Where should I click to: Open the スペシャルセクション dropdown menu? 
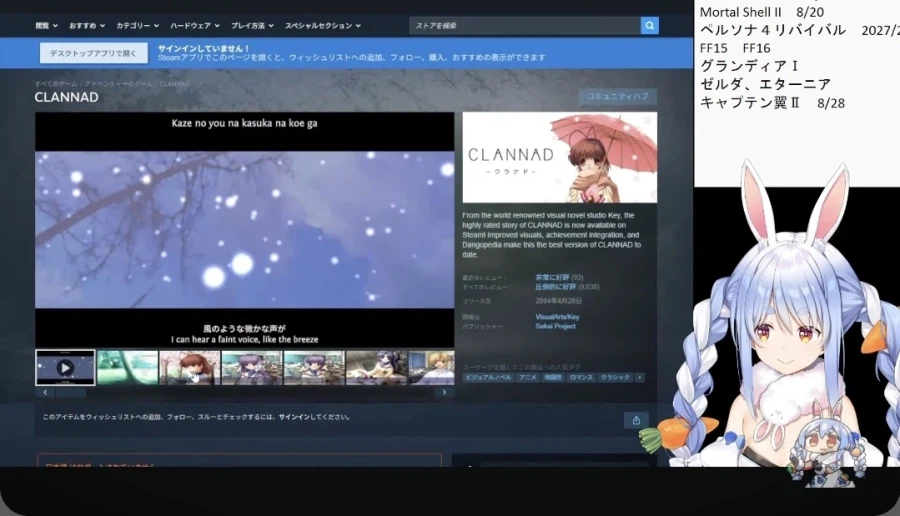coord(323,25)
